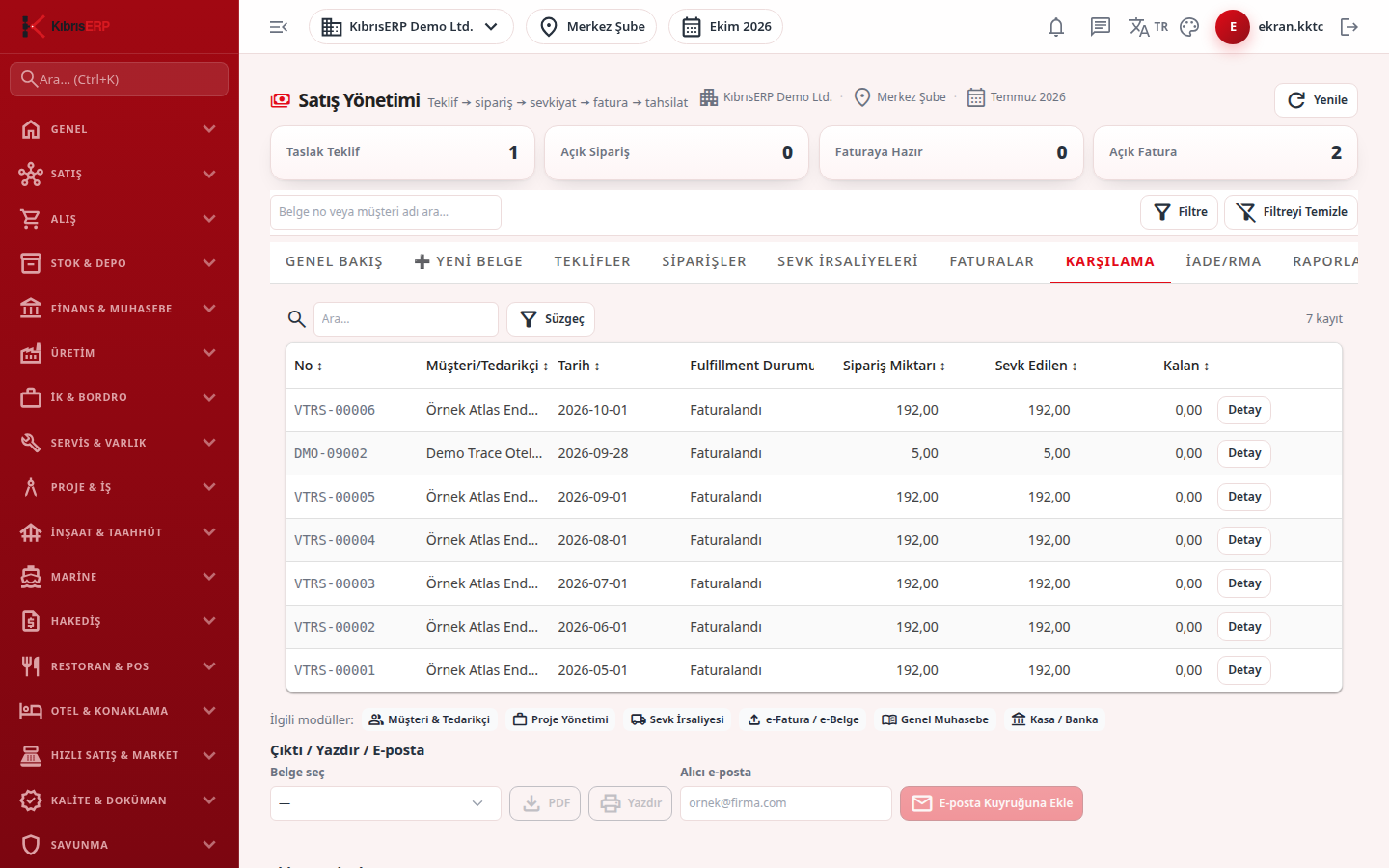This screenshot has width=1389, height=868.
Task: Focus the Alıcı e-posta input field
Action: click(x=786, y=803)
